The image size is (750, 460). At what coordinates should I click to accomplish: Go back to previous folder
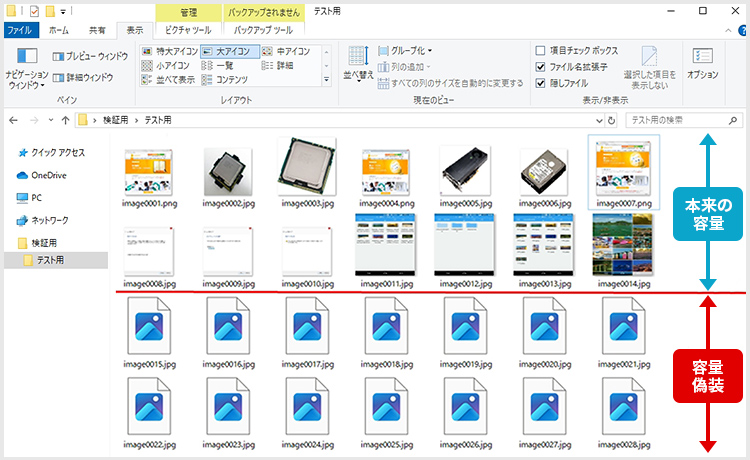(x=13, y=120)
